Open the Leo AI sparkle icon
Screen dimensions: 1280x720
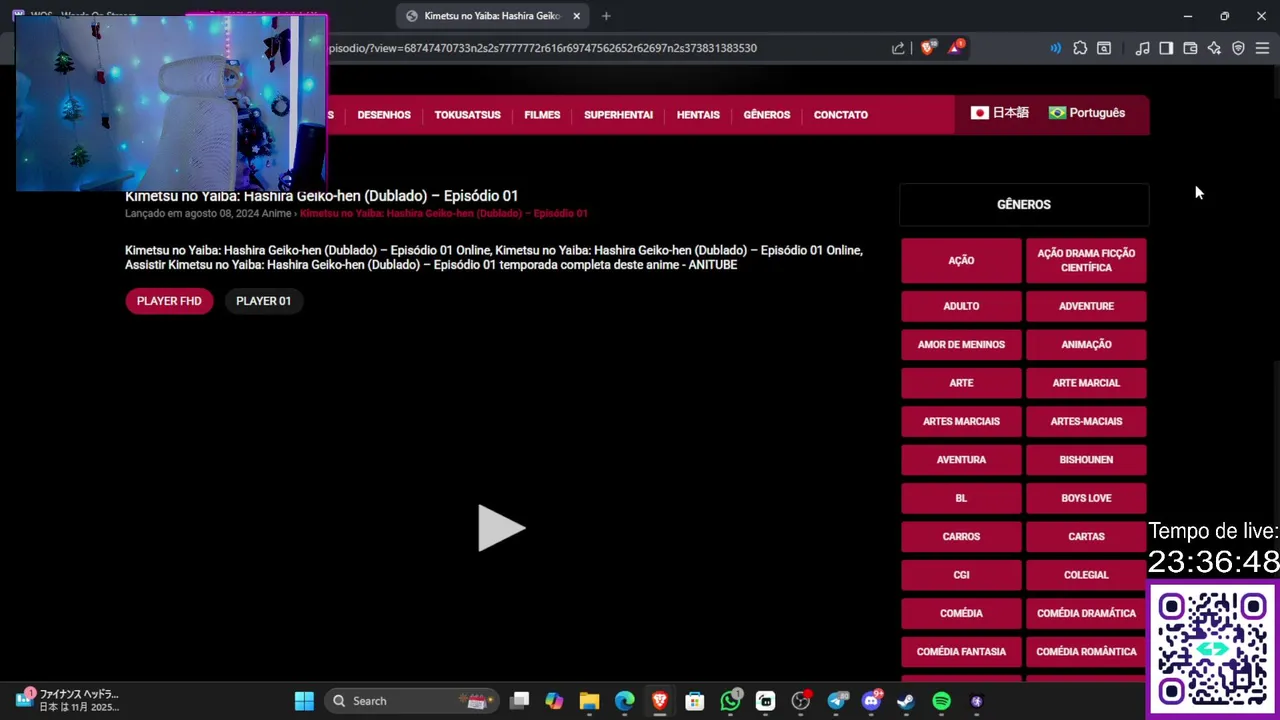[x=1214, y=48]
